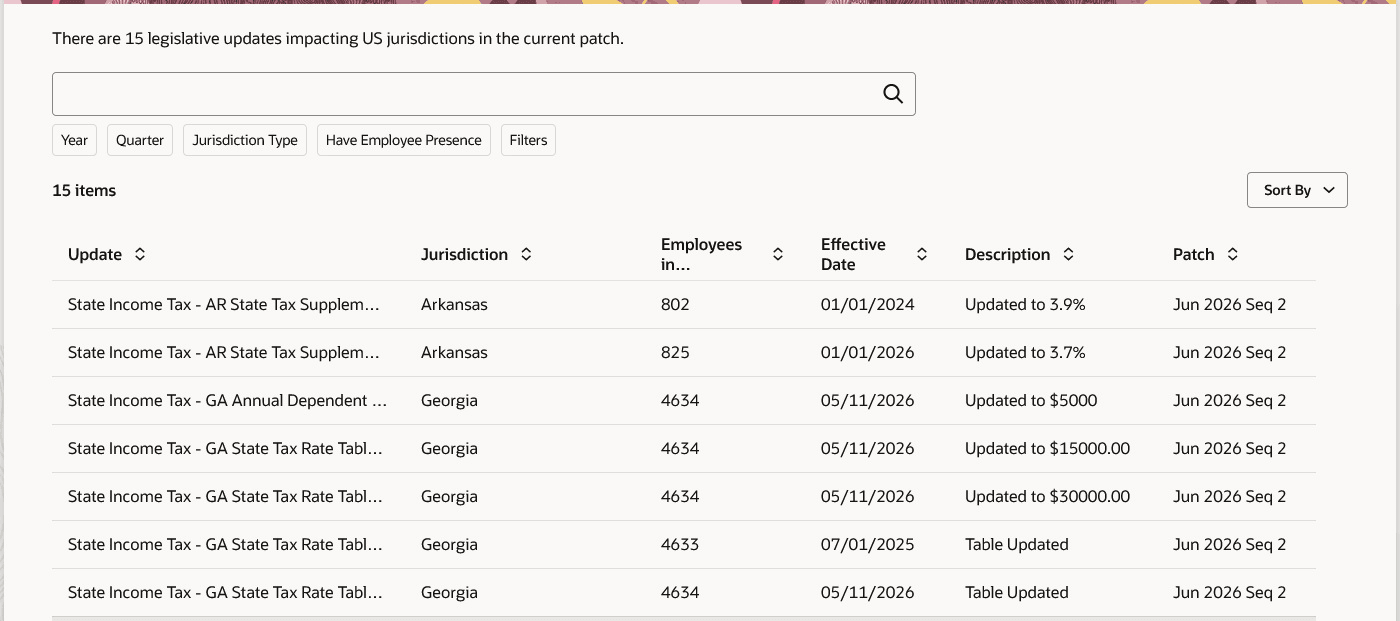
Task: Click the 01/01/2024 effective date cell
Action: pyautogui.click(x=867, y=304)
